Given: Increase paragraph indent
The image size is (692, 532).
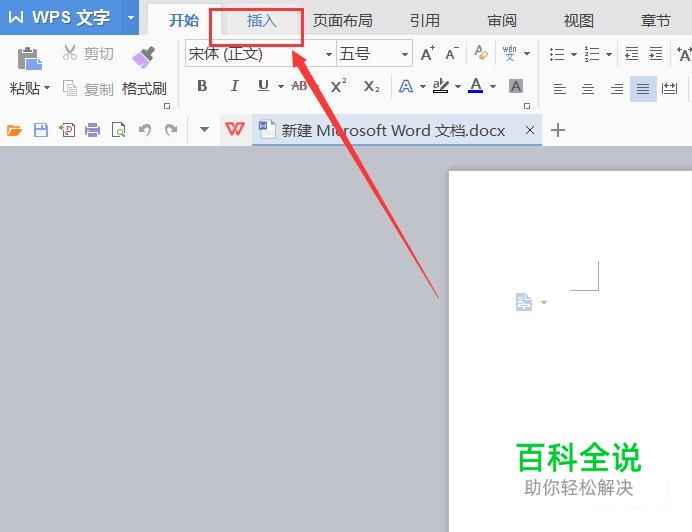Looking at the screenshot, I should coord(656,53).
